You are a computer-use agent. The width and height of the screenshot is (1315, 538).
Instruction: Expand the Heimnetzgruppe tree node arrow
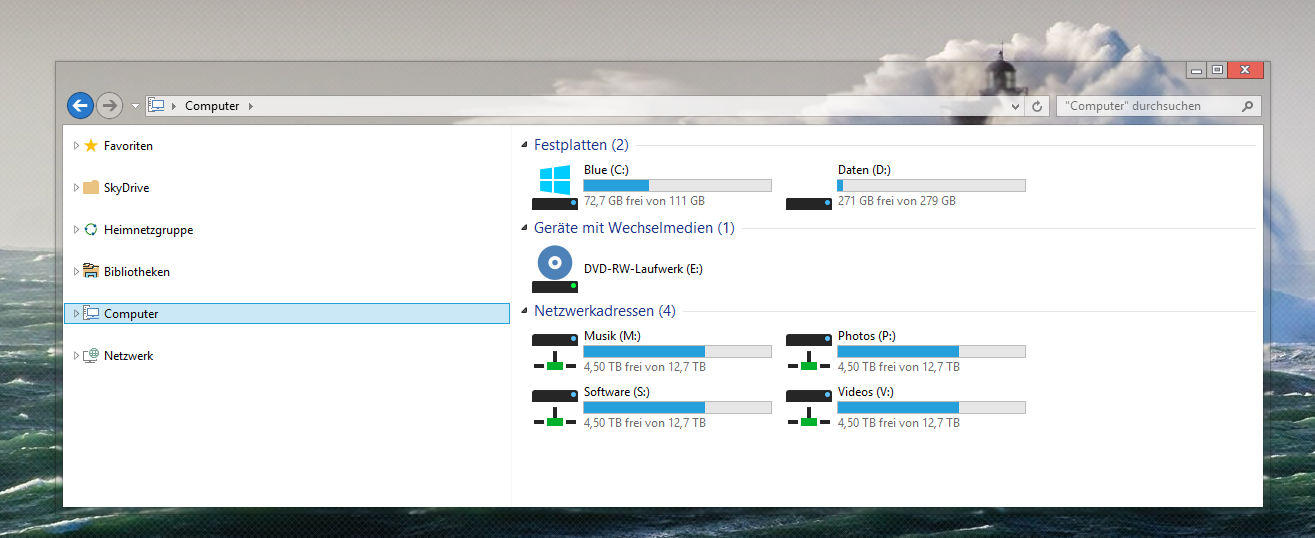(76, 230)
